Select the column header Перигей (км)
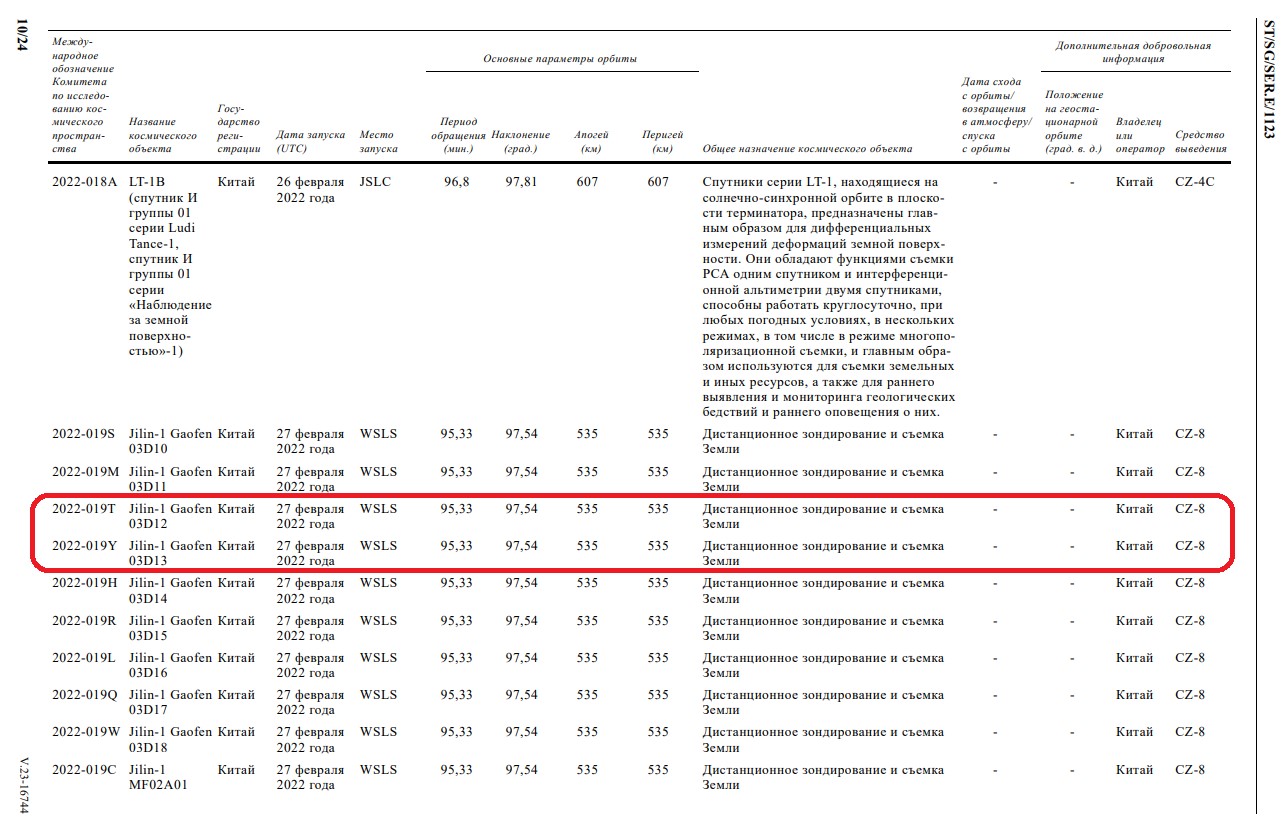1283x824 pixels. pyautogui.click(x=662, y=141)
